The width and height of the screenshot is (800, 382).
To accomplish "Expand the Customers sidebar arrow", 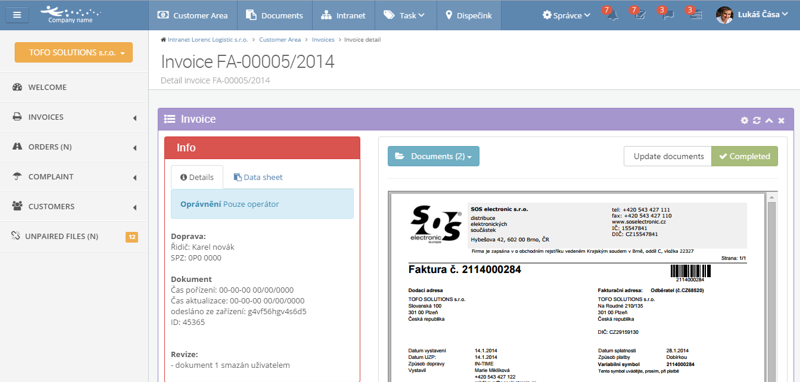I will point(135,208).
